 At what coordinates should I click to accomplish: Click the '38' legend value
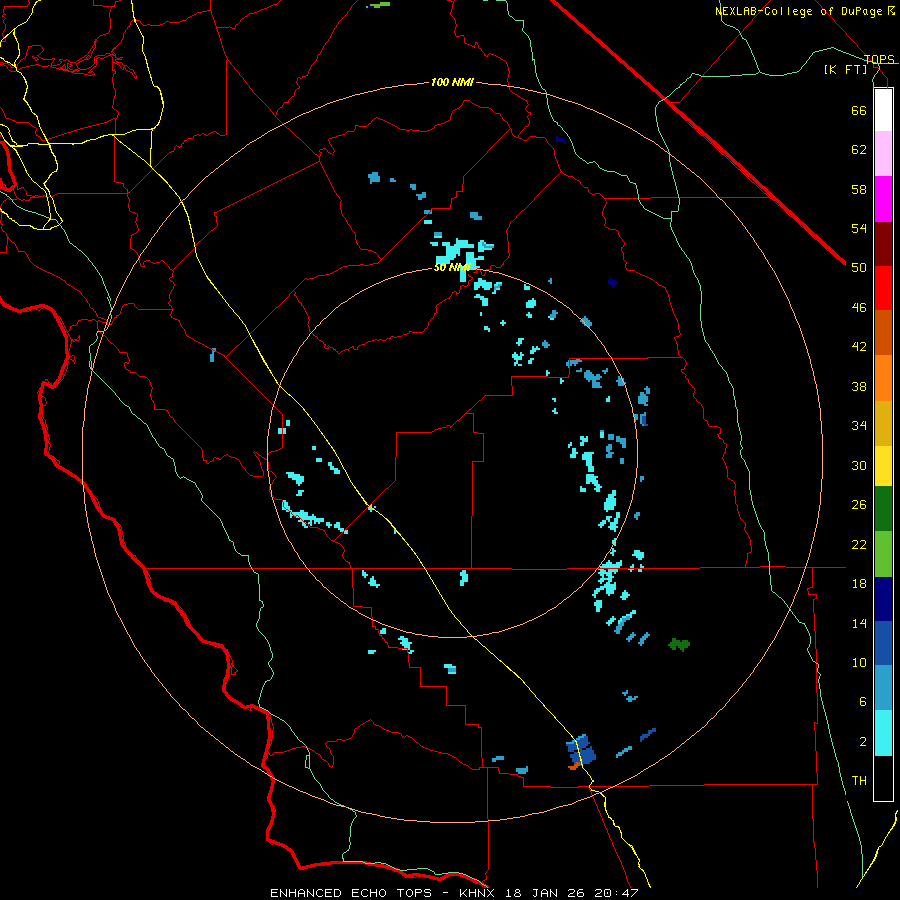pyautogui.click(x=859, y=387)
